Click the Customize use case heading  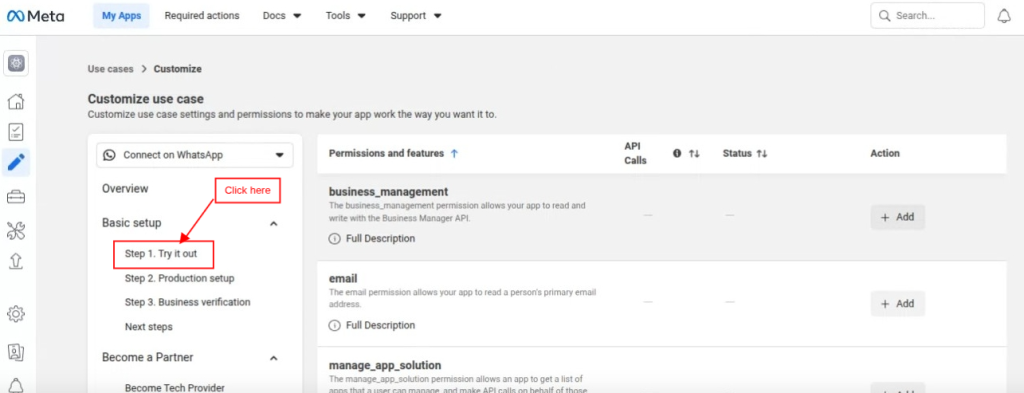(x=146, y=99)
